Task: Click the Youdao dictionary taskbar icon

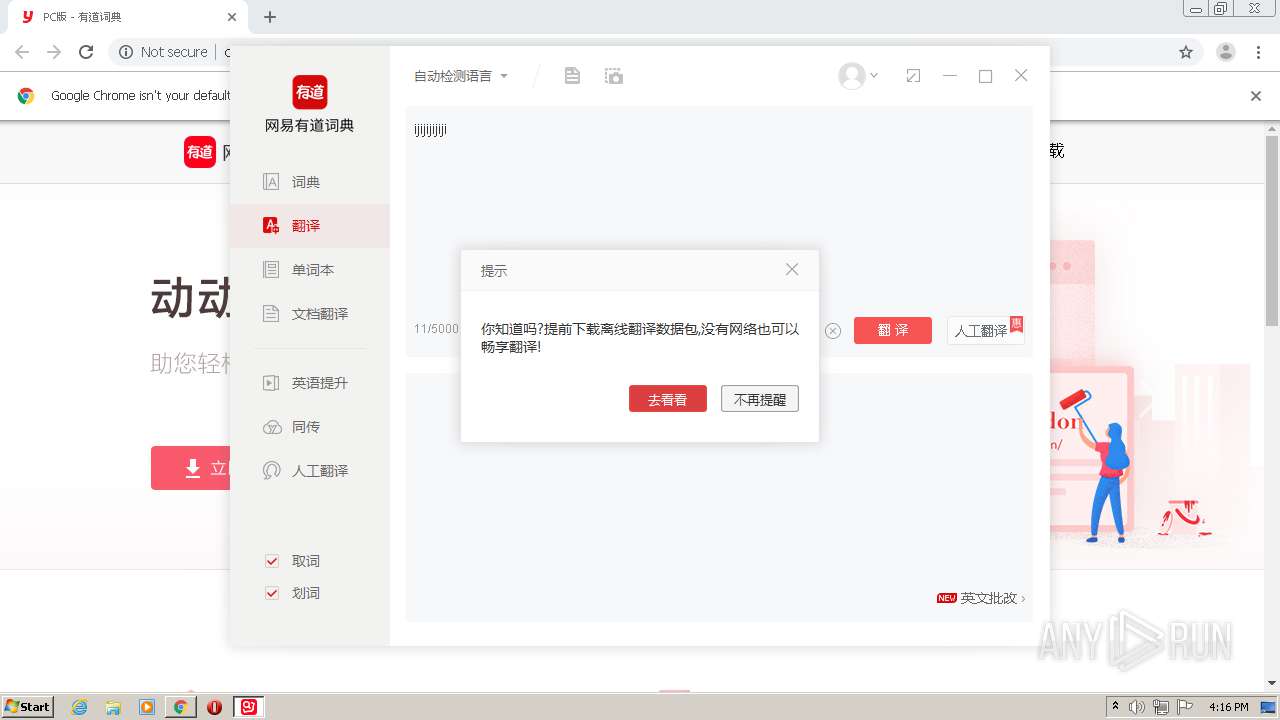Action: click(x=249, y=707)
